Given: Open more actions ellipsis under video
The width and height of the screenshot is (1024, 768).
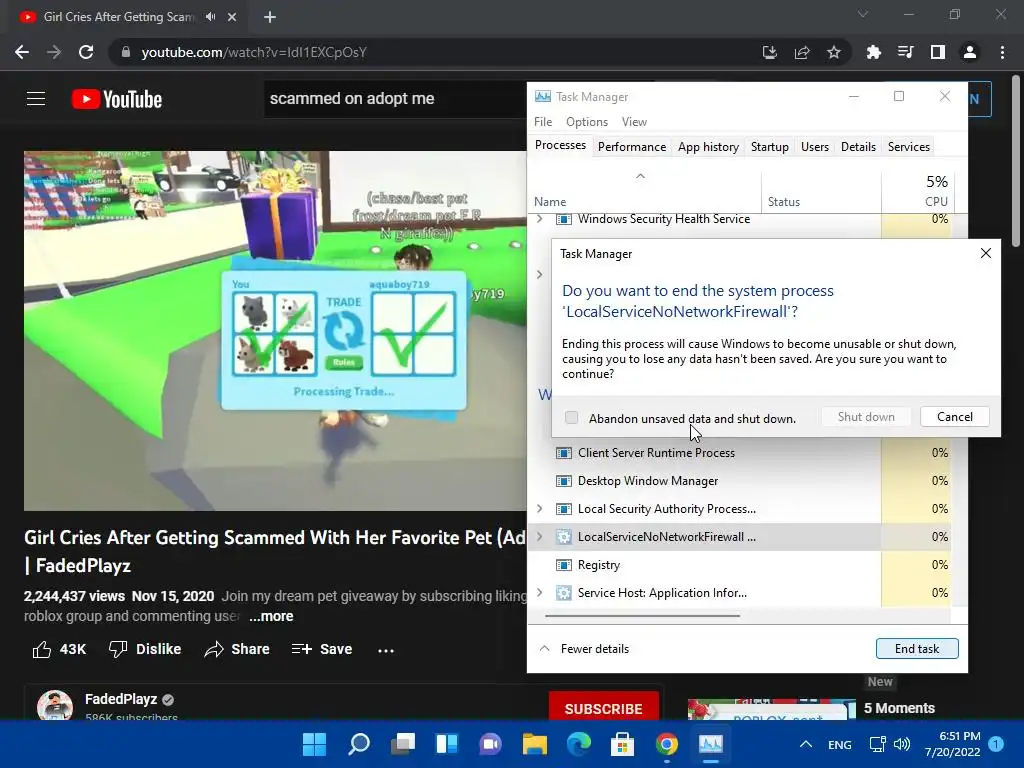Looking at the screenshot, I should [386, 650].
